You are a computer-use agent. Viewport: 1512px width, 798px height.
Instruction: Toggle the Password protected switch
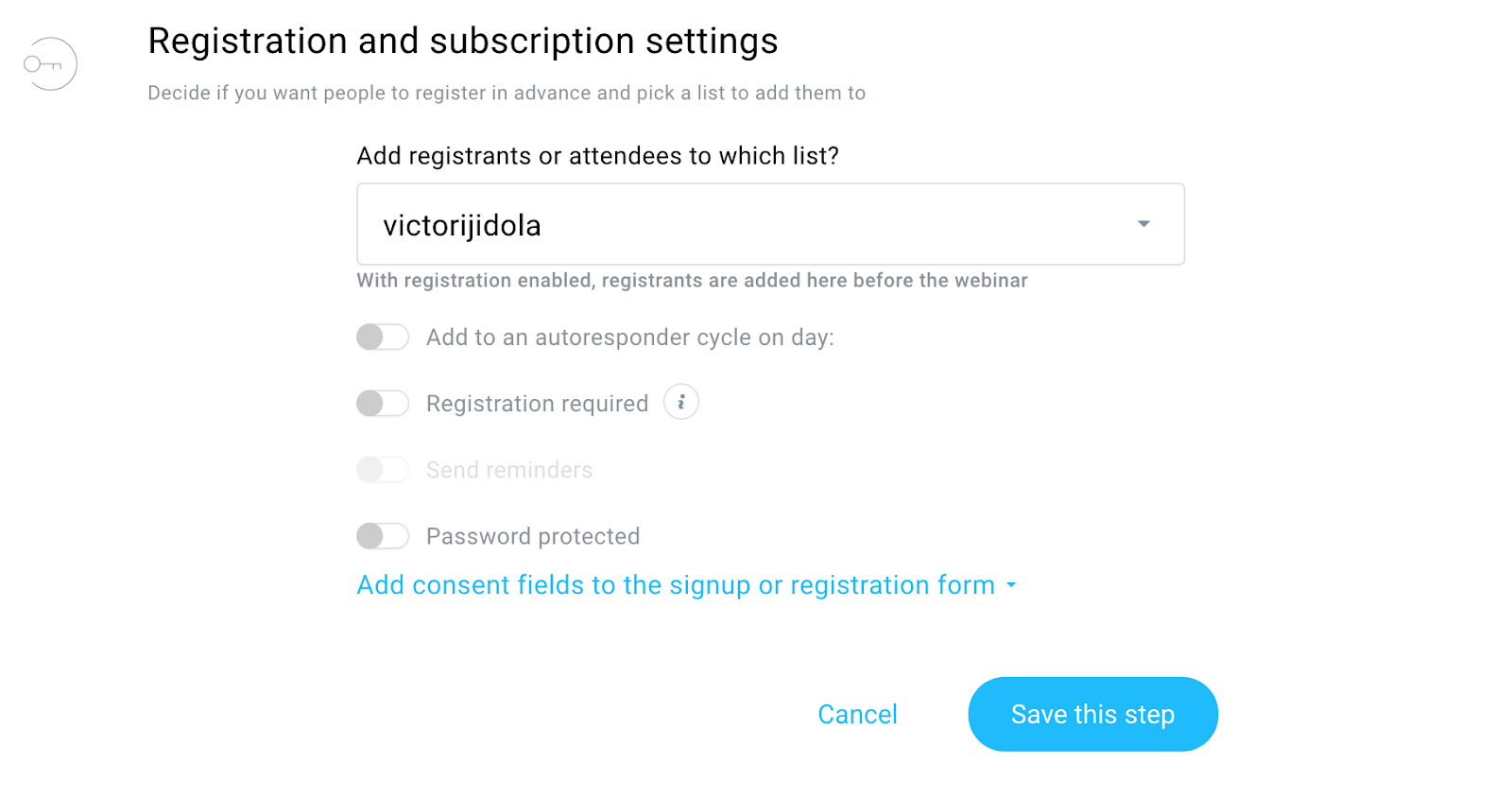[x=383, y=536]
